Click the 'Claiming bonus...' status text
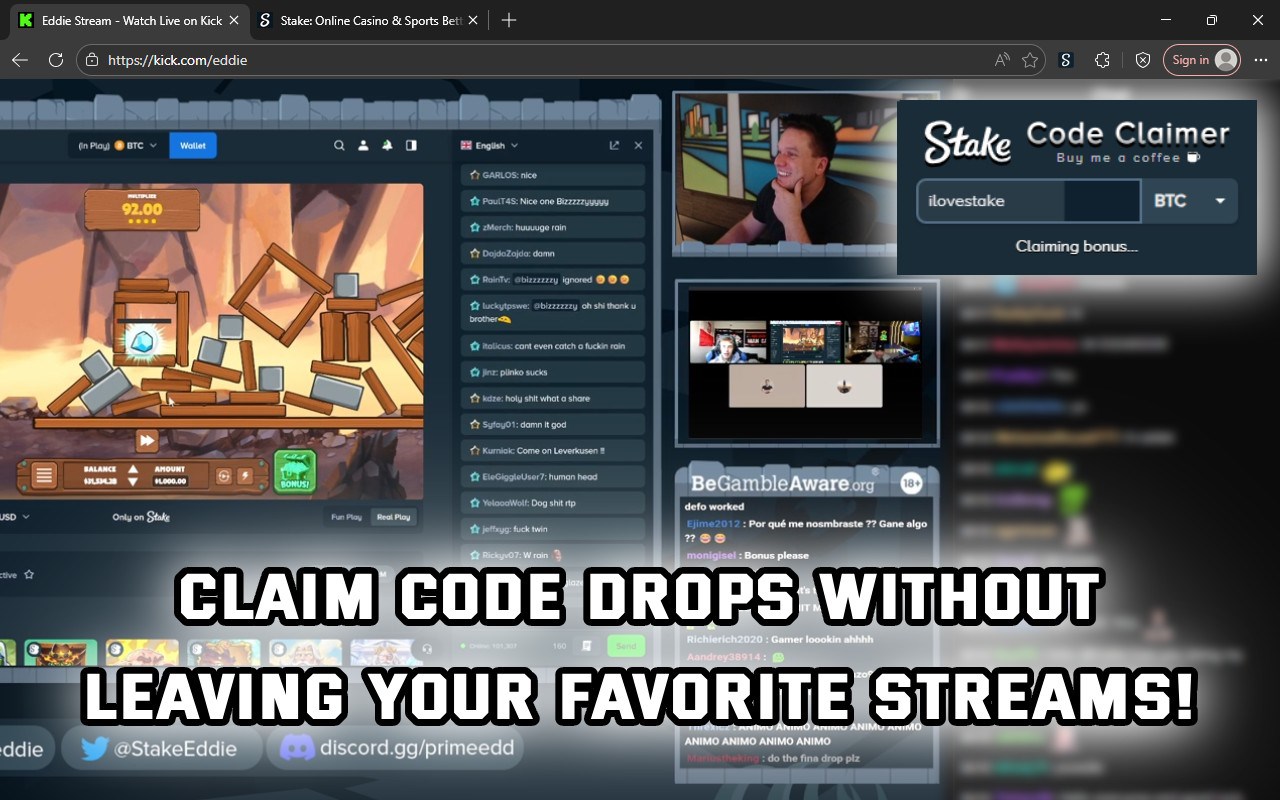Image resolution: width=1280 pixels, height=800 pixels. [1077, 246]
